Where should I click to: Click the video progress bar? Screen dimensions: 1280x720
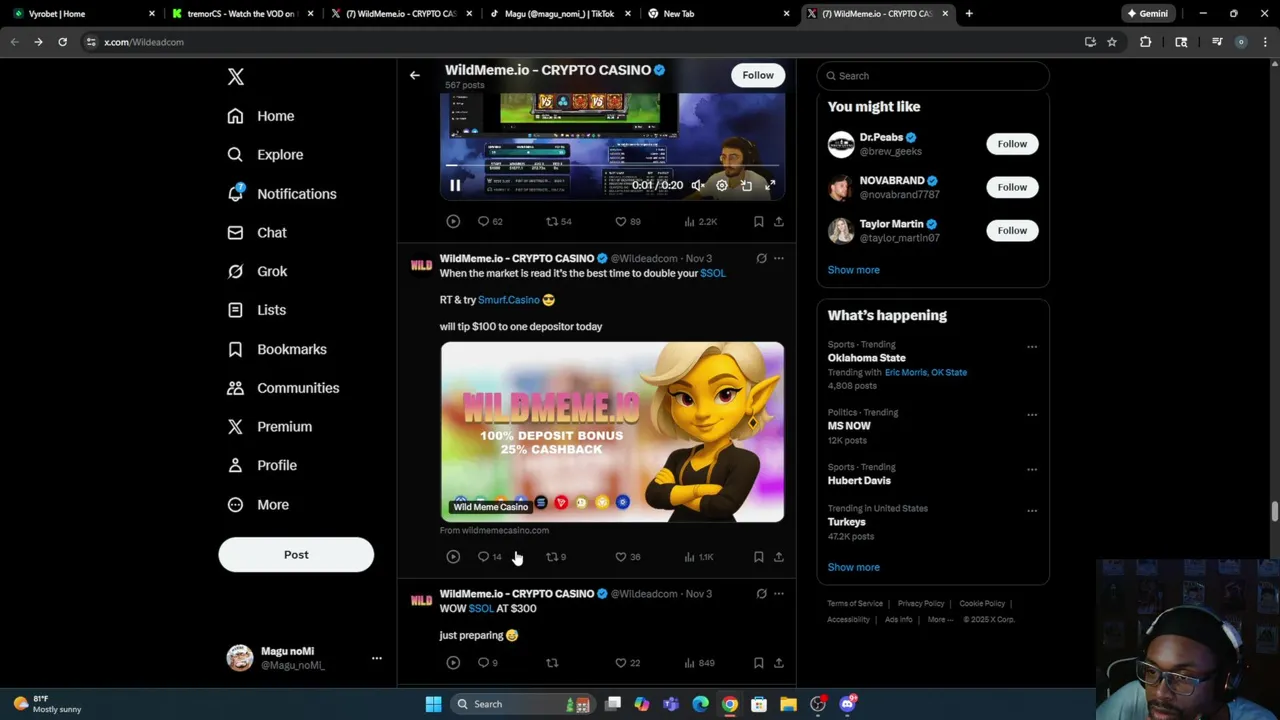[612, 166]
